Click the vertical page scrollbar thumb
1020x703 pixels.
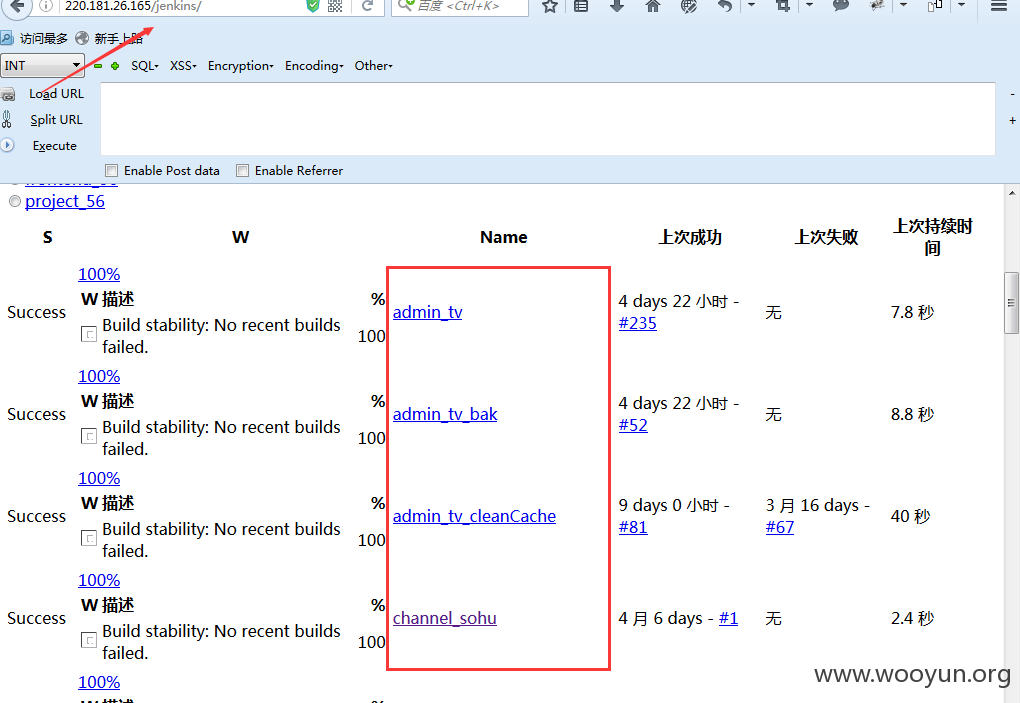(1012, 302)
